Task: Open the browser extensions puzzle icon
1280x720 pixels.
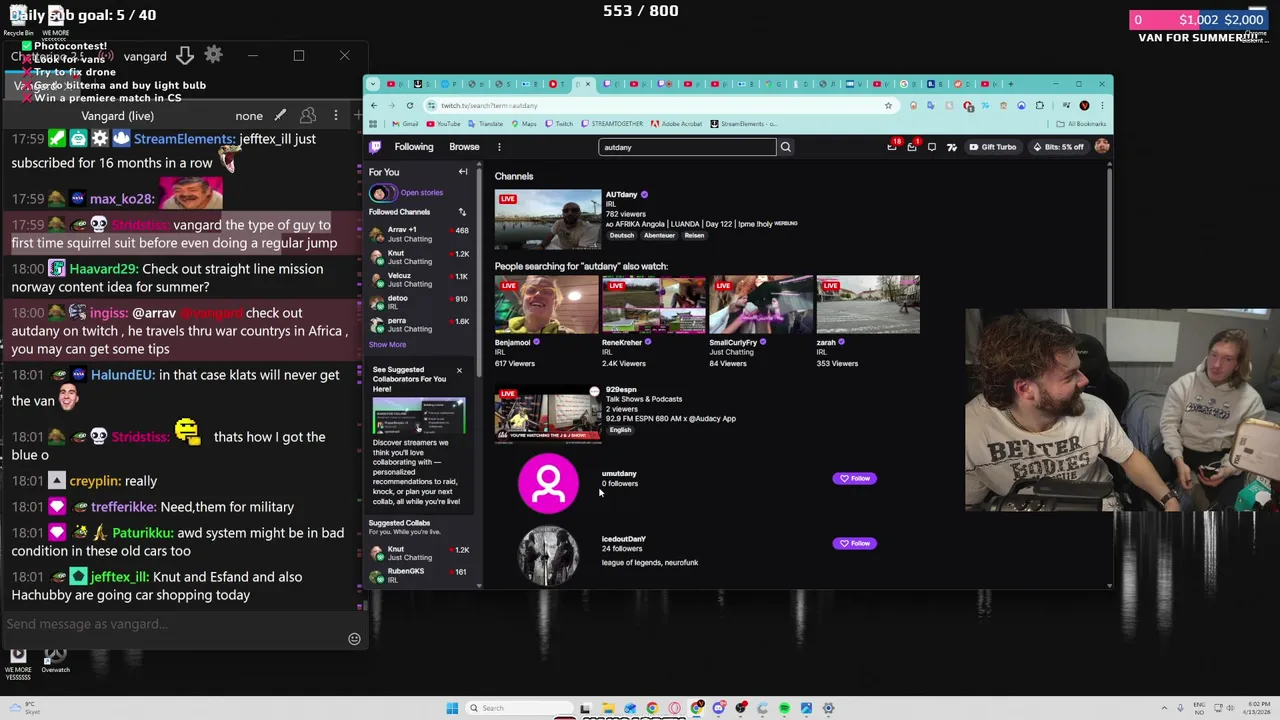Action: (1040, 105)
